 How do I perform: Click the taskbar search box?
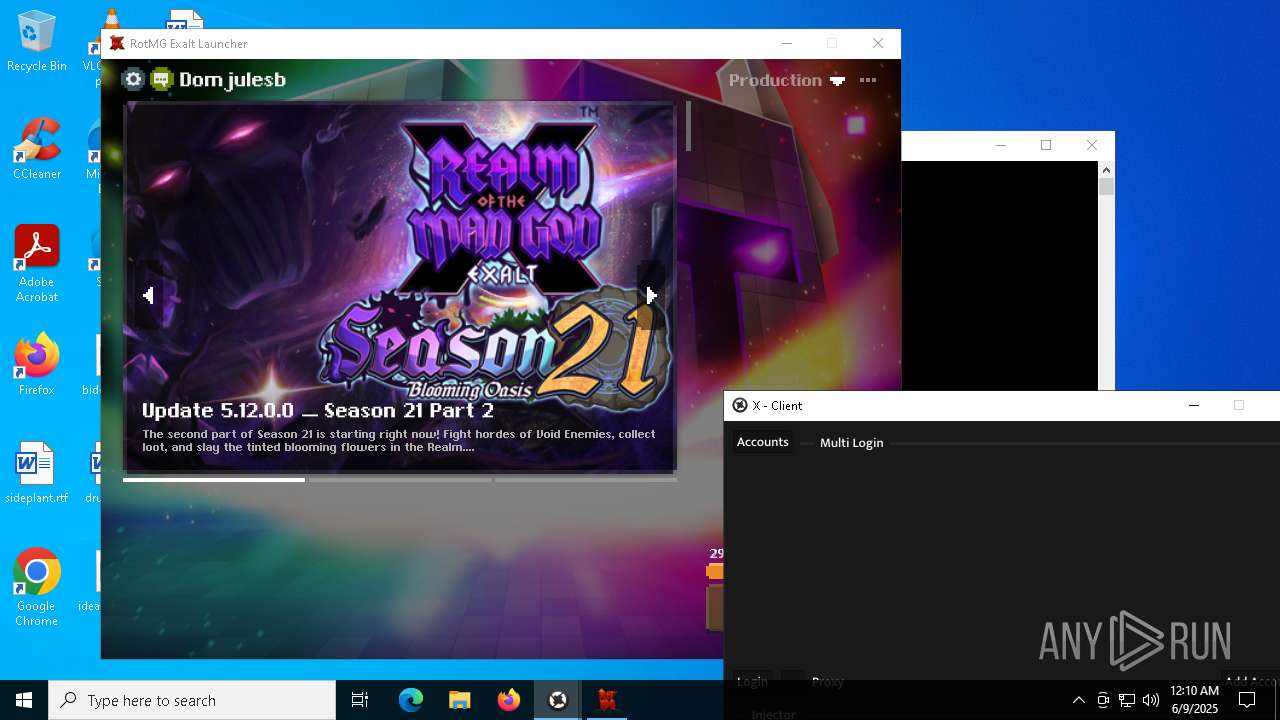coord(192,700)
